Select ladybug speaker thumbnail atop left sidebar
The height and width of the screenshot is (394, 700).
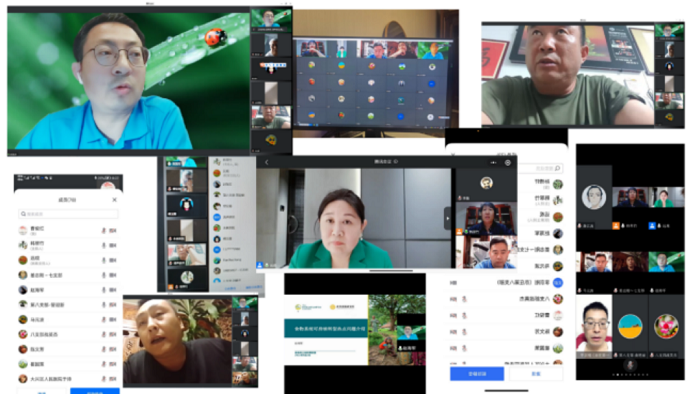[x=271, y=20]
